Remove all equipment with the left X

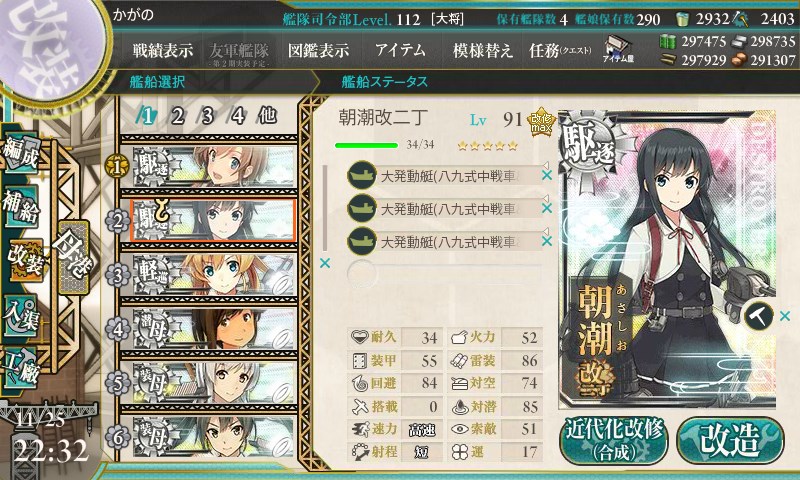coord(324,263)
